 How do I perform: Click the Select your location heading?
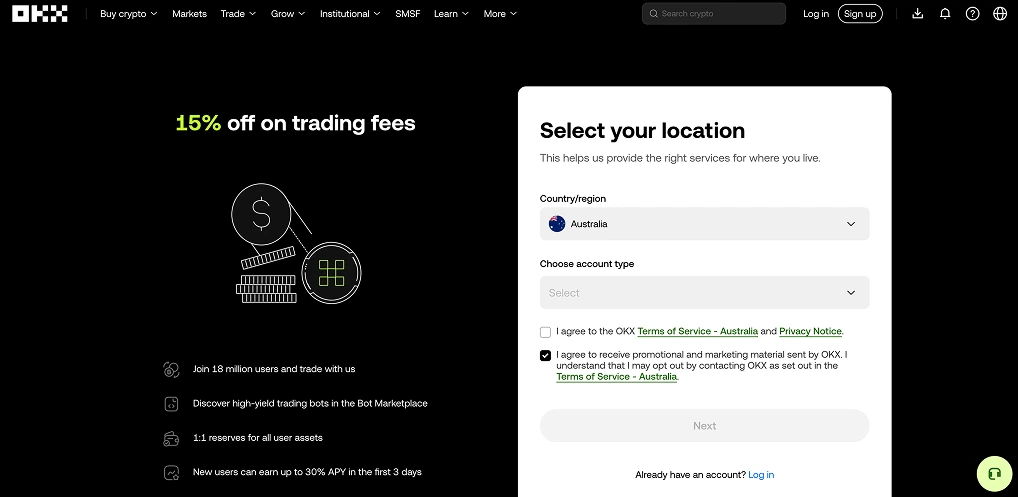tap(643, 130)
